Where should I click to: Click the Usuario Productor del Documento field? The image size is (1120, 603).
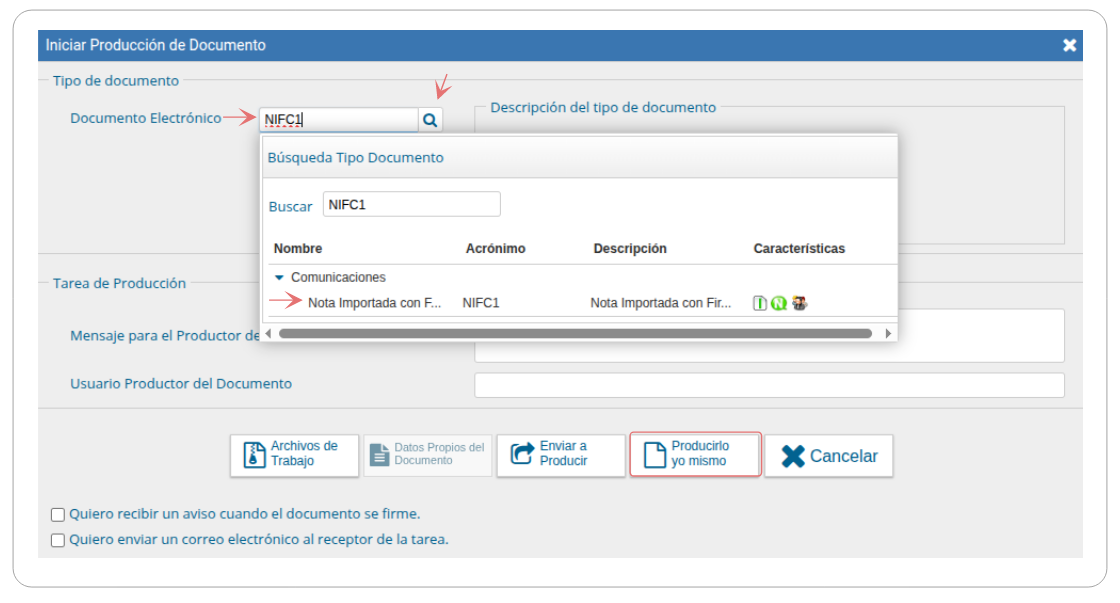click(769, 385)
